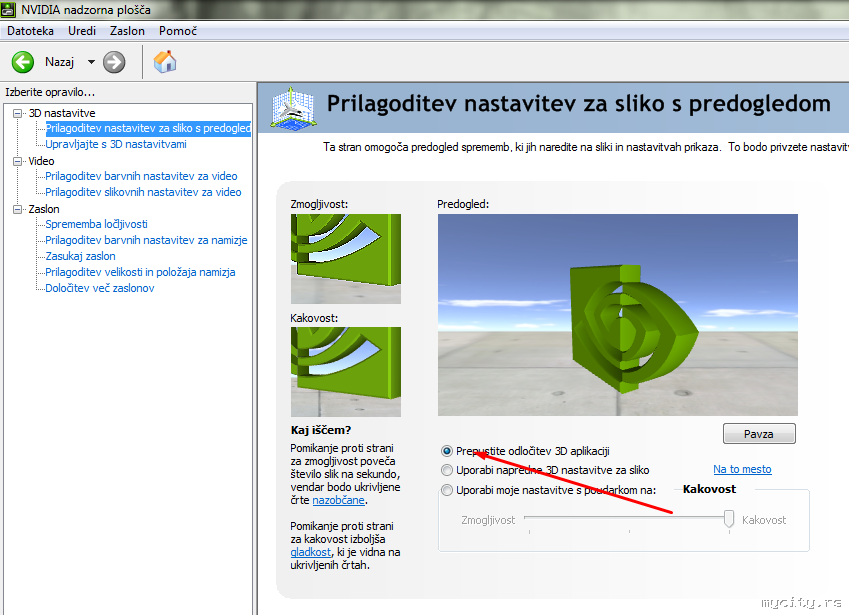
Task: Open 'Prilagoditev barvnih nastavitev za namizje'
Action: (x=146, y=240)
